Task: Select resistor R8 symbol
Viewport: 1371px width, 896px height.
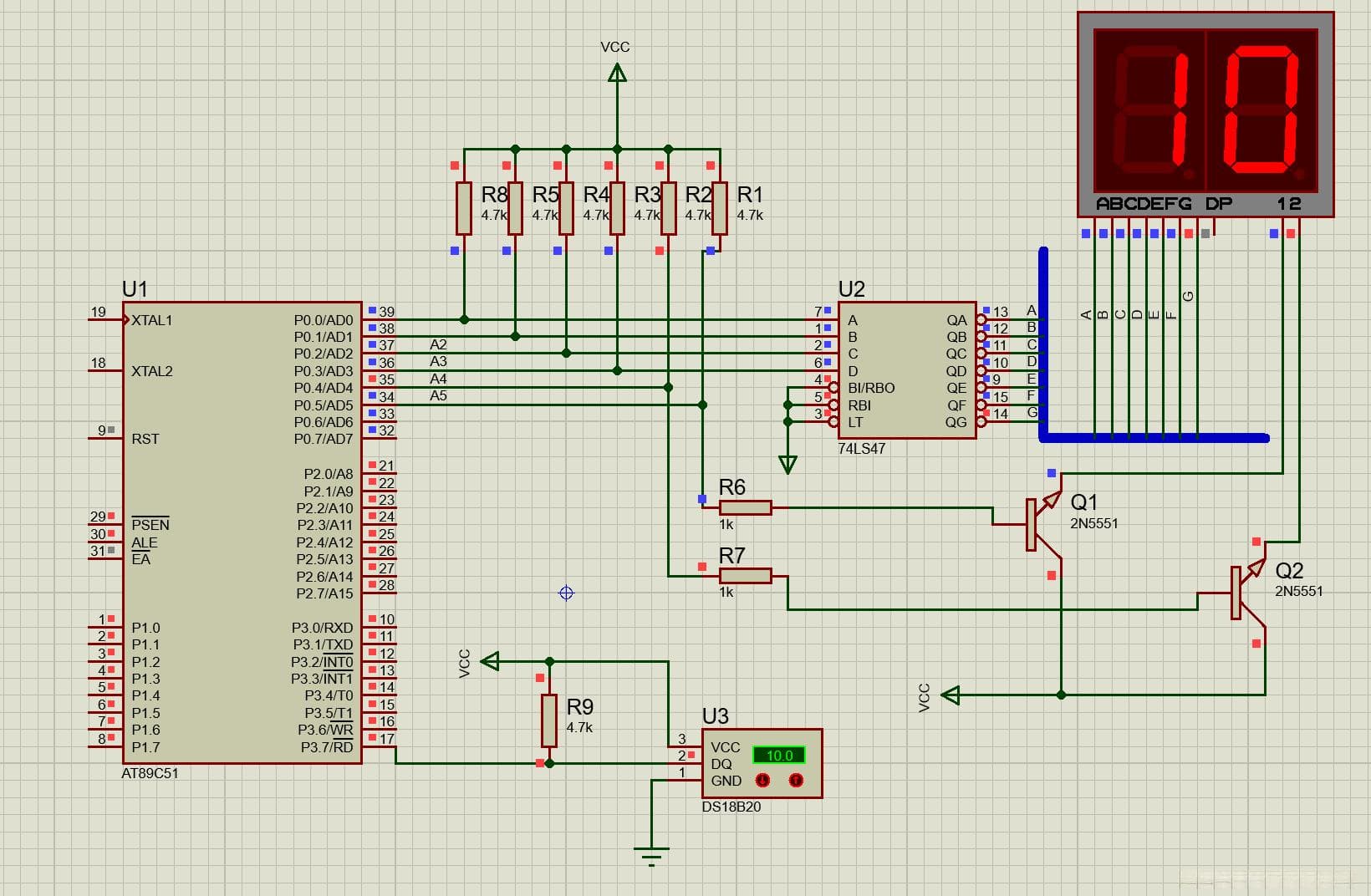Action: [464, 208]
